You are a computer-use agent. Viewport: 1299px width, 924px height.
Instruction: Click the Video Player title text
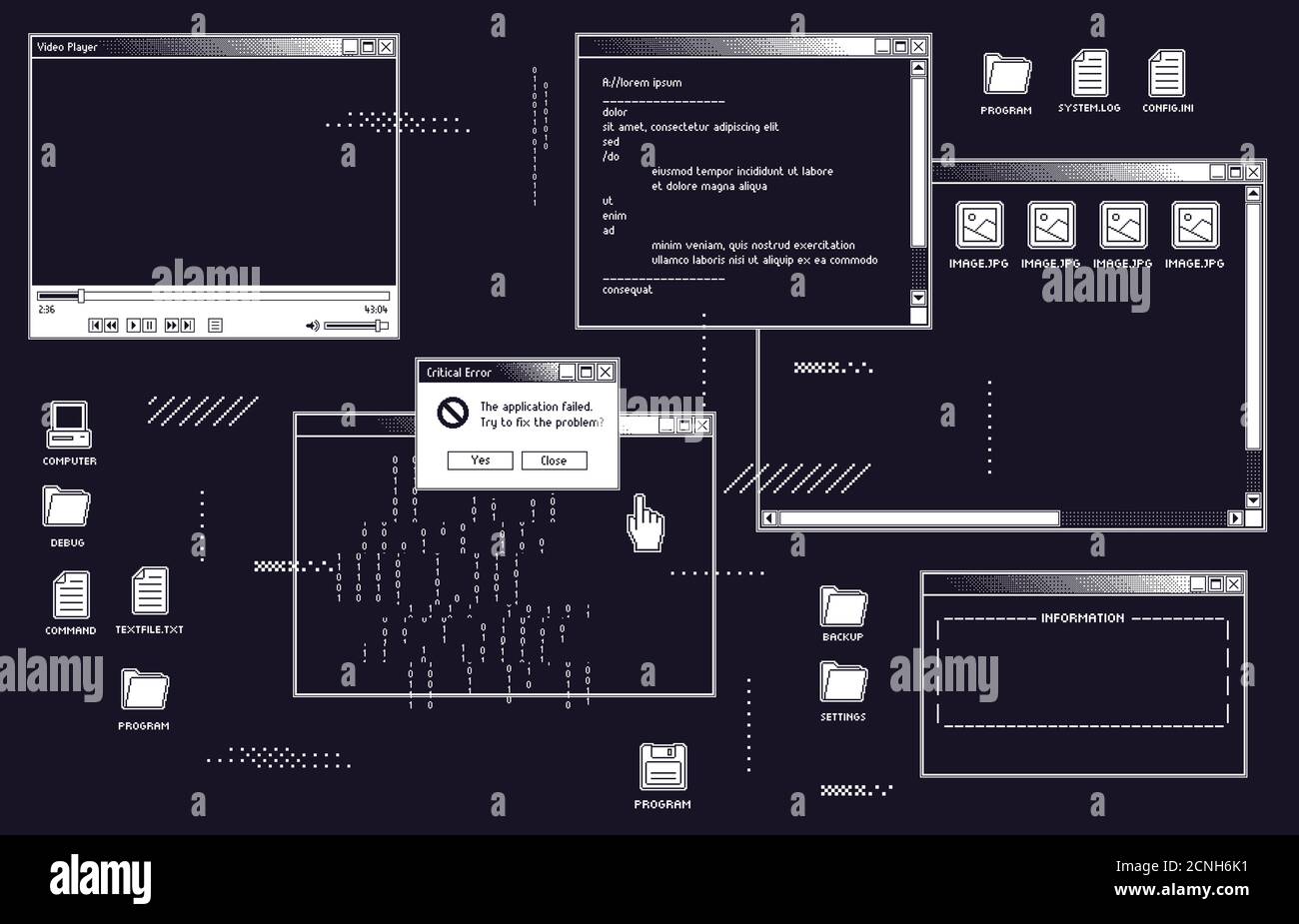67,47
